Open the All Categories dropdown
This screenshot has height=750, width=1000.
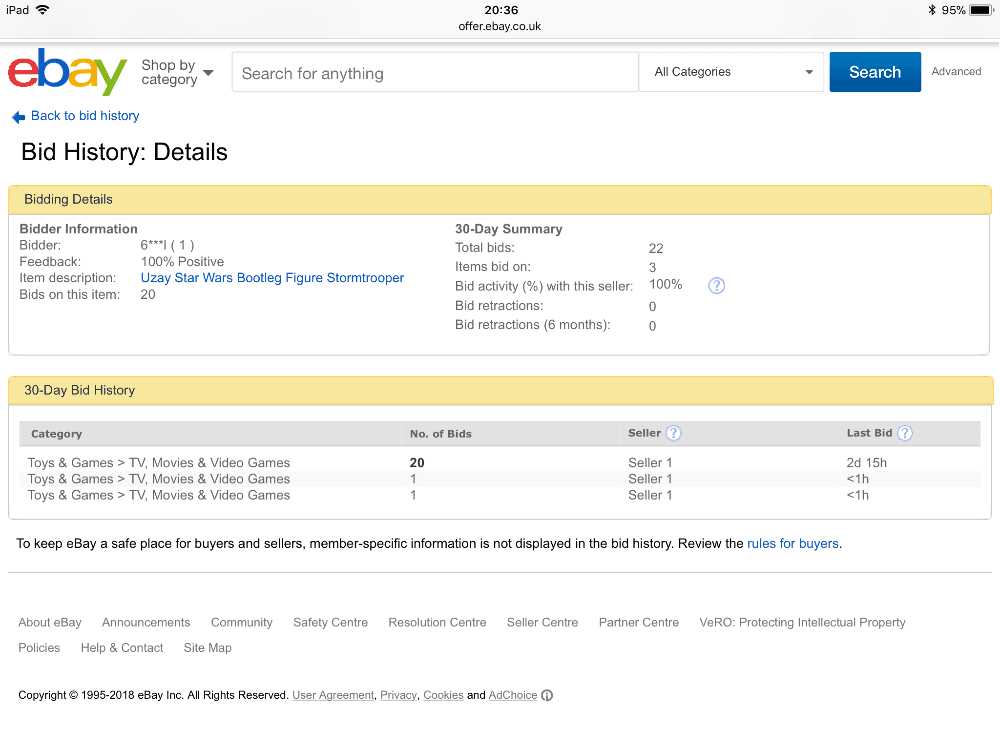[x=733, y=72]
